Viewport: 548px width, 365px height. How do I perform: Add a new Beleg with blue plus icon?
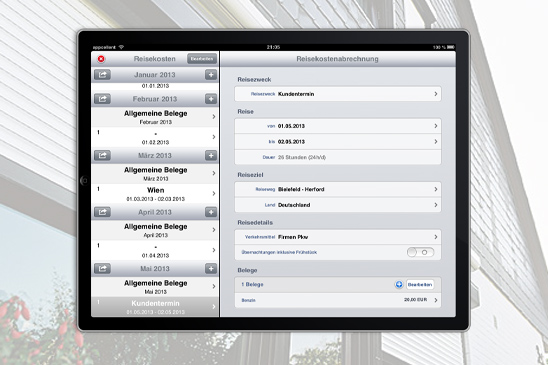coord(399,285)
